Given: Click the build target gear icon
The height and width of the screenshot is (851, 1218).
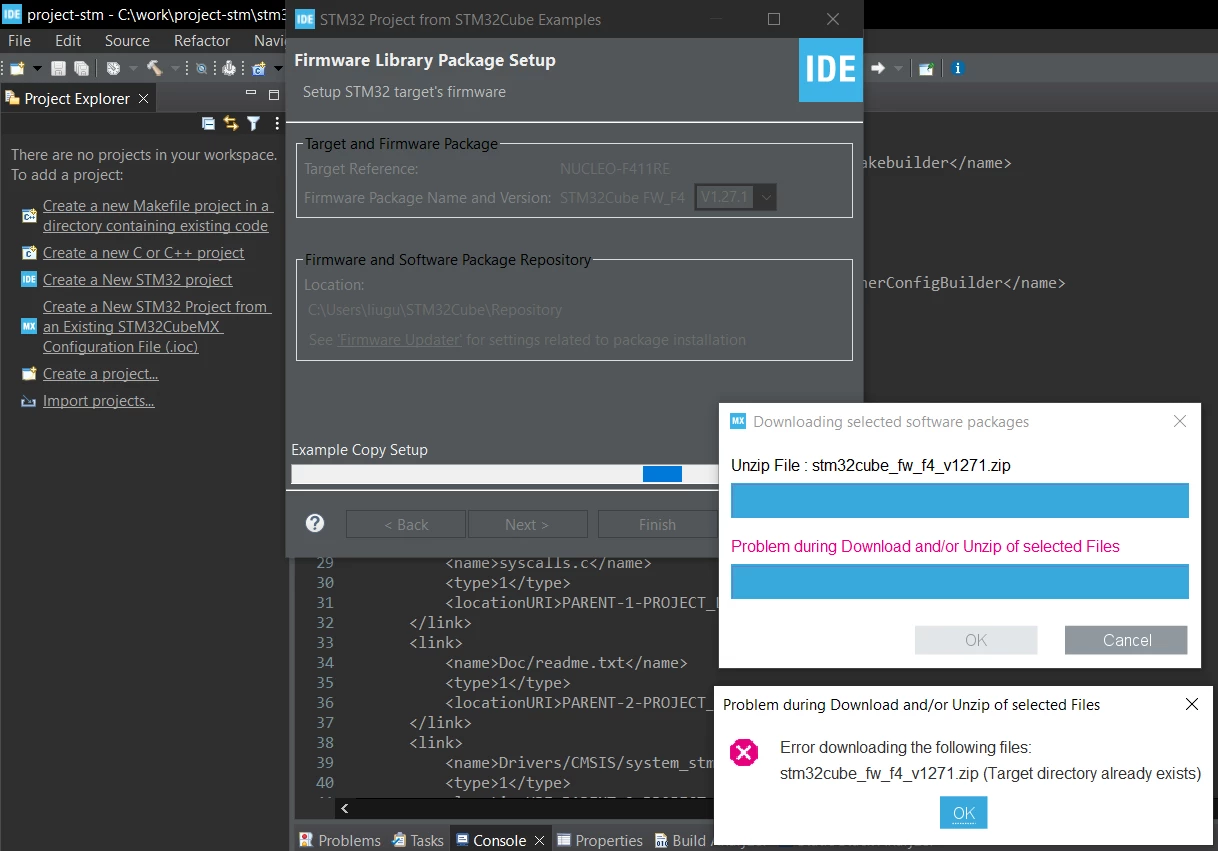Looking at the screenshot, I should click(x=113, y=68).
